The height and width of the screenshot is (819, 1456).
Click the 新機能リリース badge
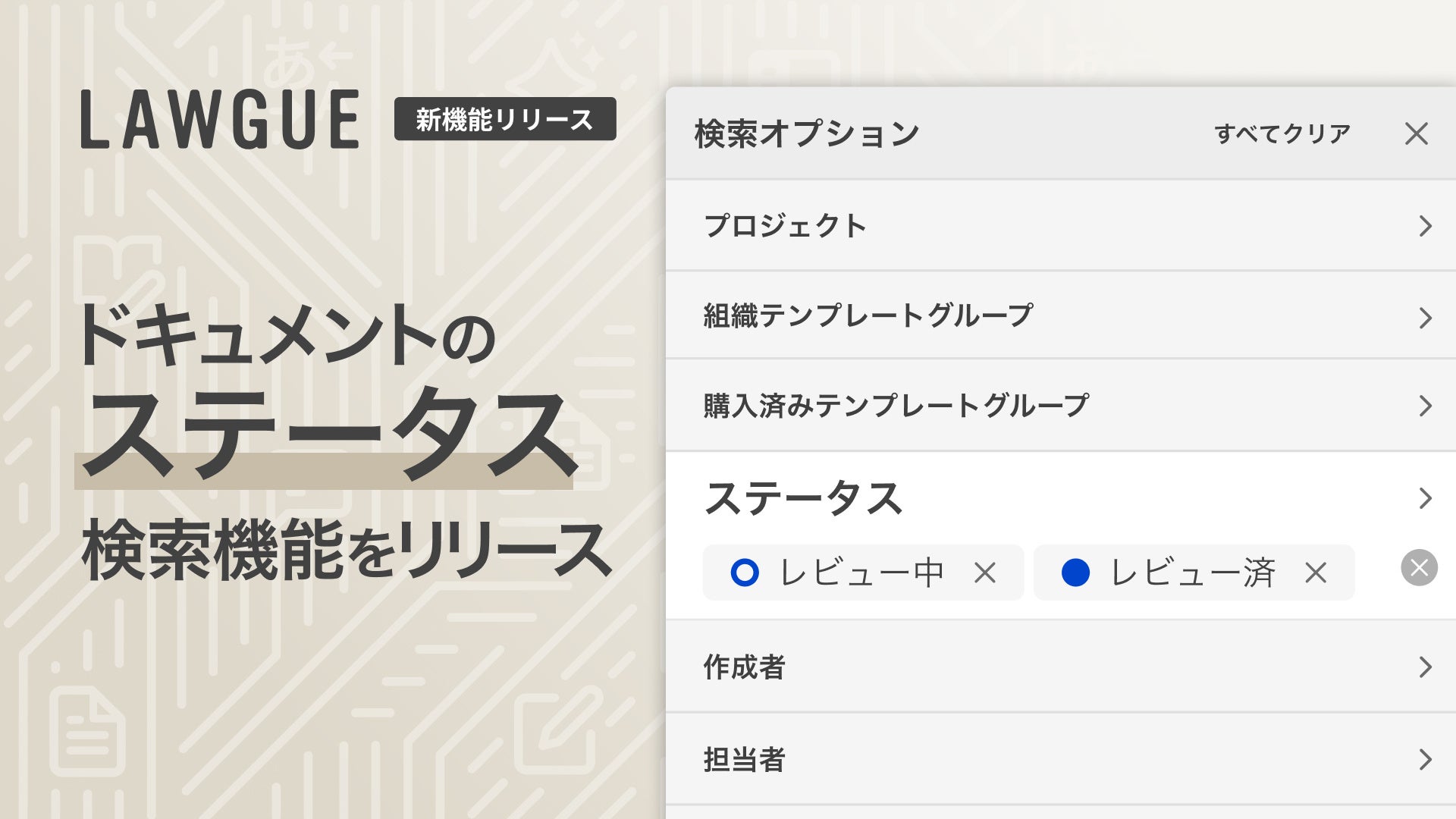click(x=504, y=119)
